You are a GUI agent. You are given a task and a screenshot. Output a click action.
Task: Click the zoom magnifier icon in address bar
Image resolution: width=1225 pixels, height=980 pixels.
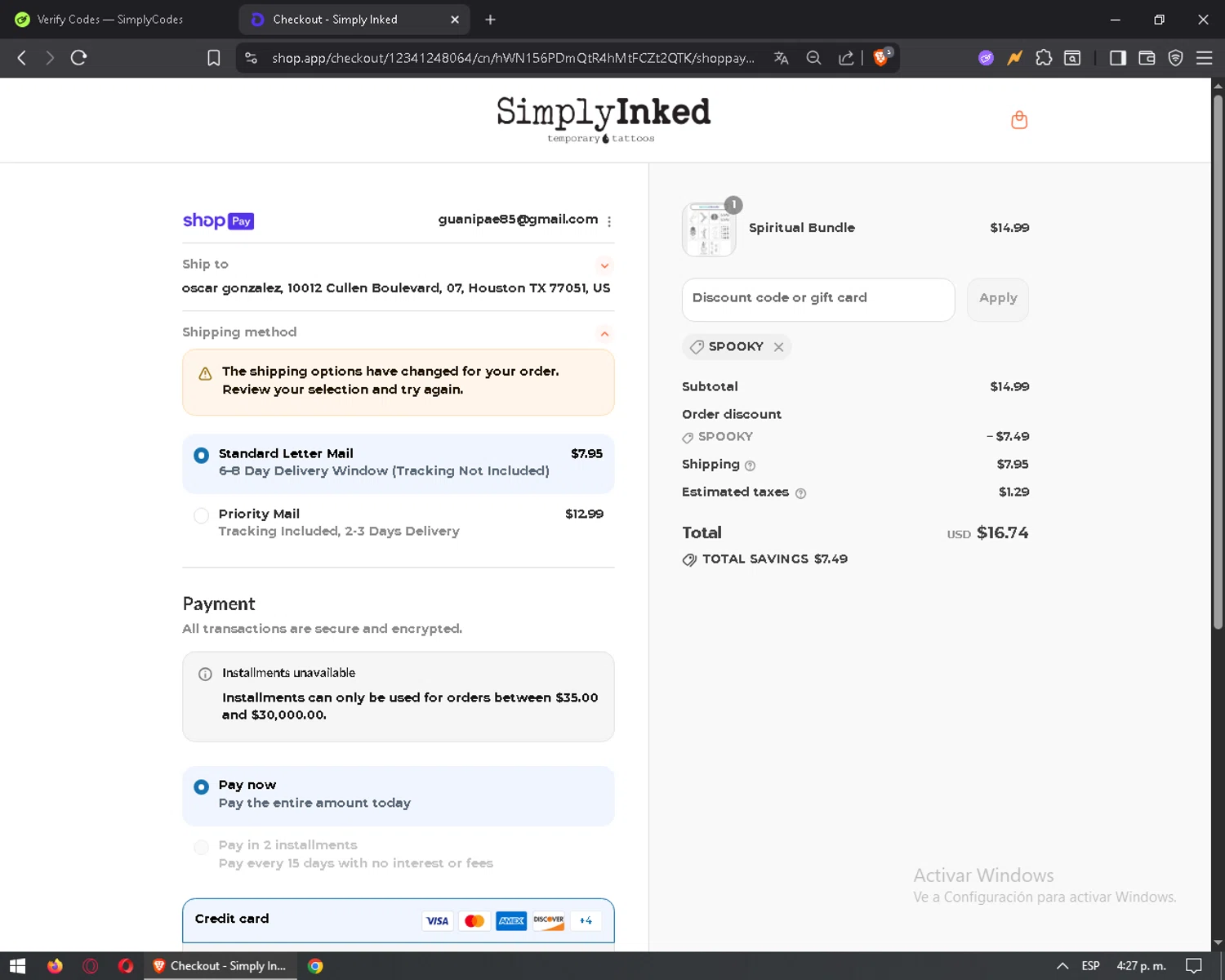[x=813, y=58]
